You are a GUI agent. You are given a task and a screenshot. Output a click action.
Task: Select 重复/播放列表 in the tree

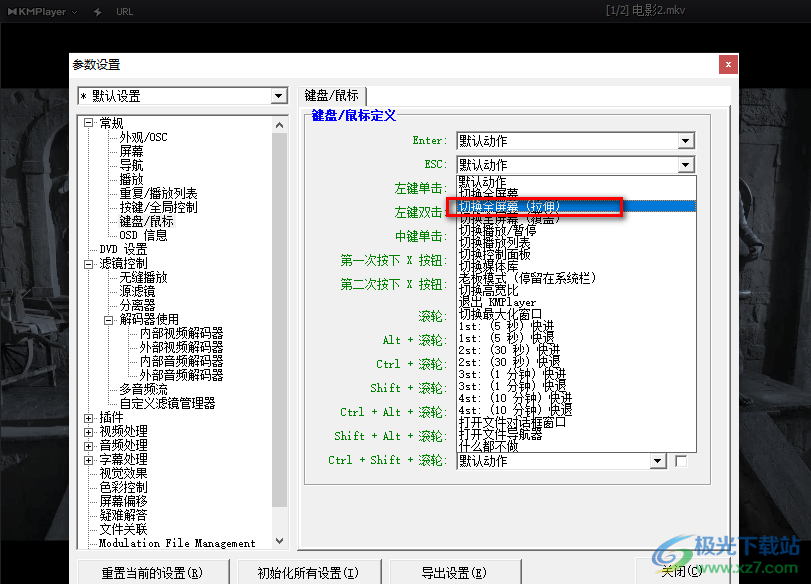click(x=158, y=193)
